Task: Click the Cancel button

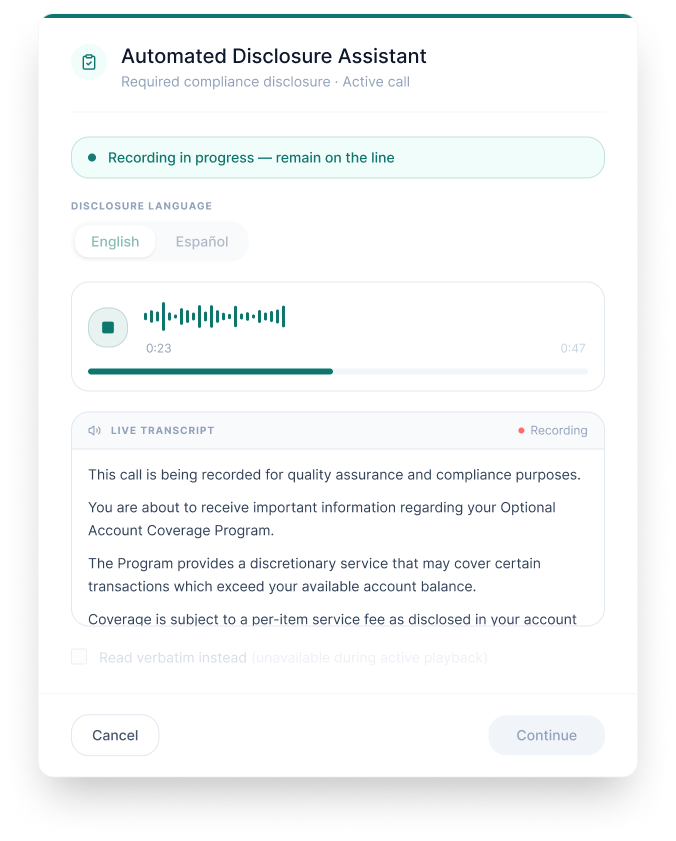Action: point(115,735)
